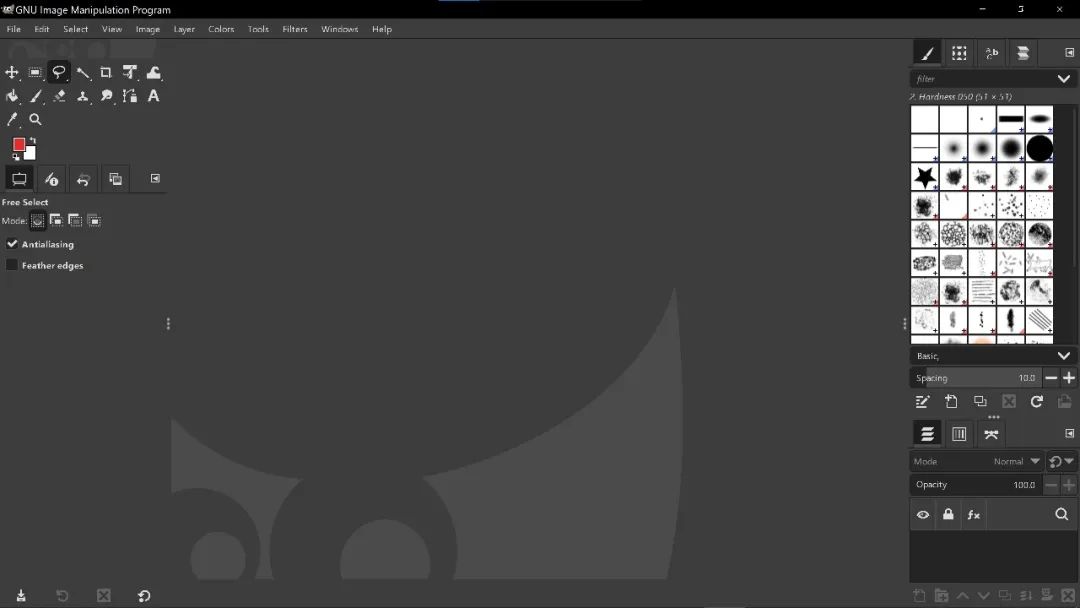Switch to the Undo History tab

point(83,179)
